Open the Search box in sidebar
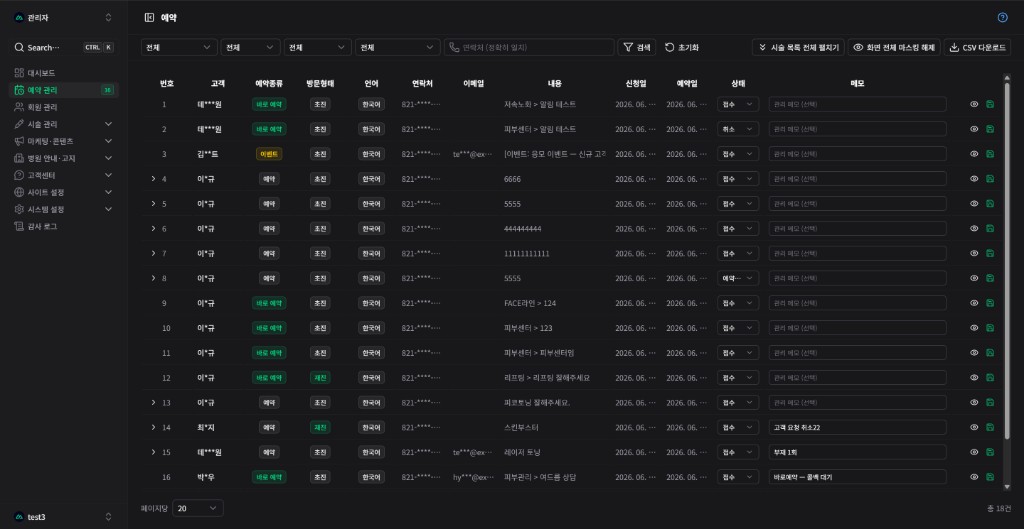Screen dimensions: 1024x529 pos(63,48)
